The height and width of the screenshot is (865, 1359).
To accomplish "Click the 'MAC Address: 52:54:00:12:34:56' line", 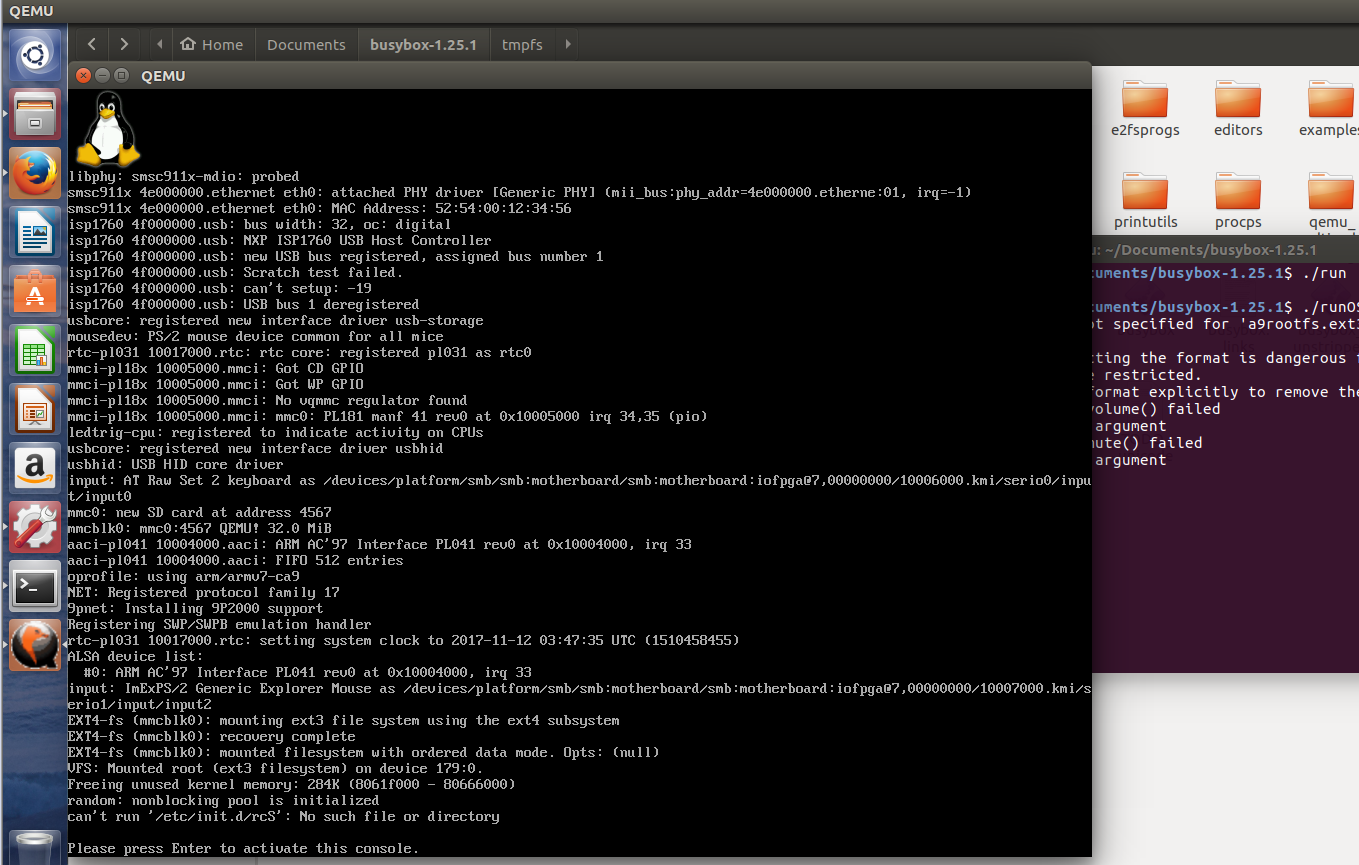I will 319,208.
